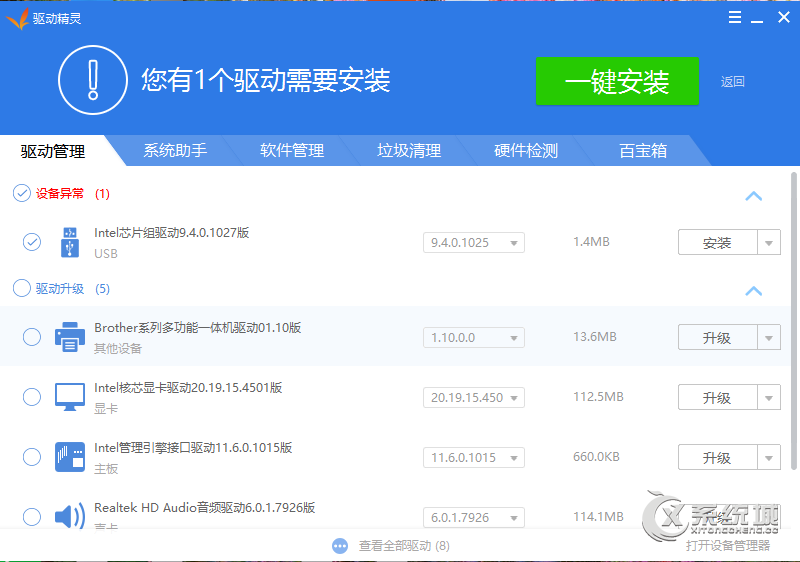Screen dimensions: 800x562
Task: Expand arrow next to Intel graphics 升级 button
Action: [x=769, y=398]
